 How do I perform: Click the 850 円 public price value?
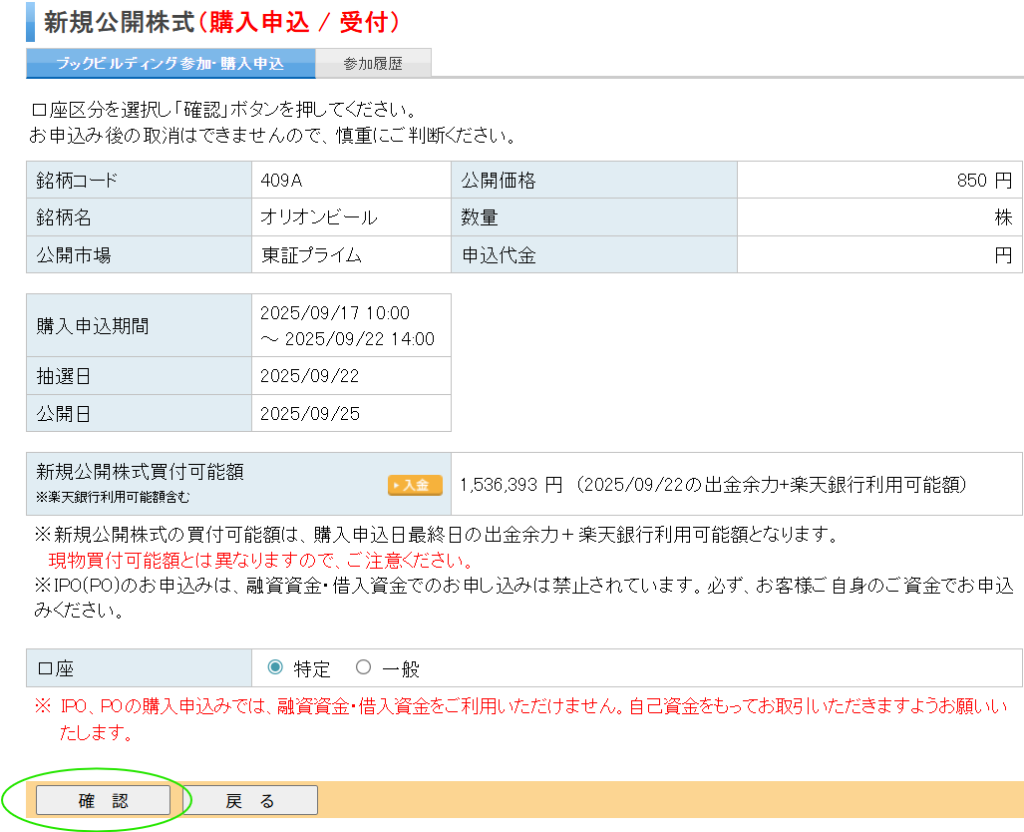coord(984,181)
